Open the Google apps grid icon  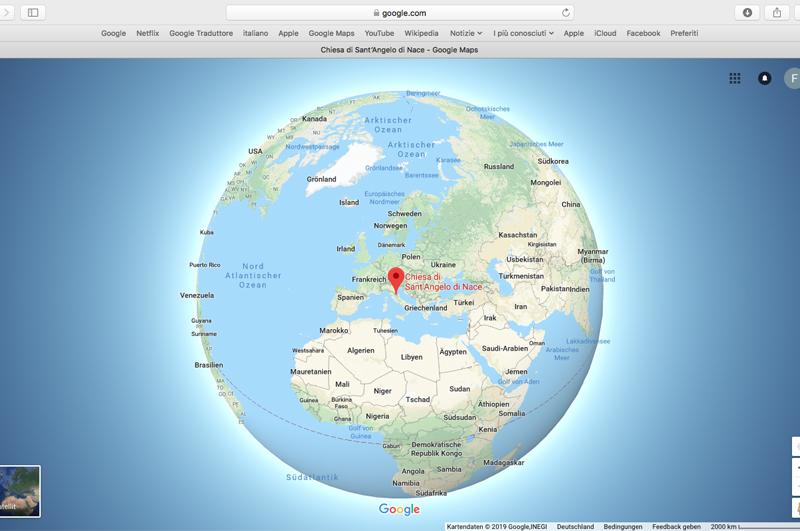(735, 78)
